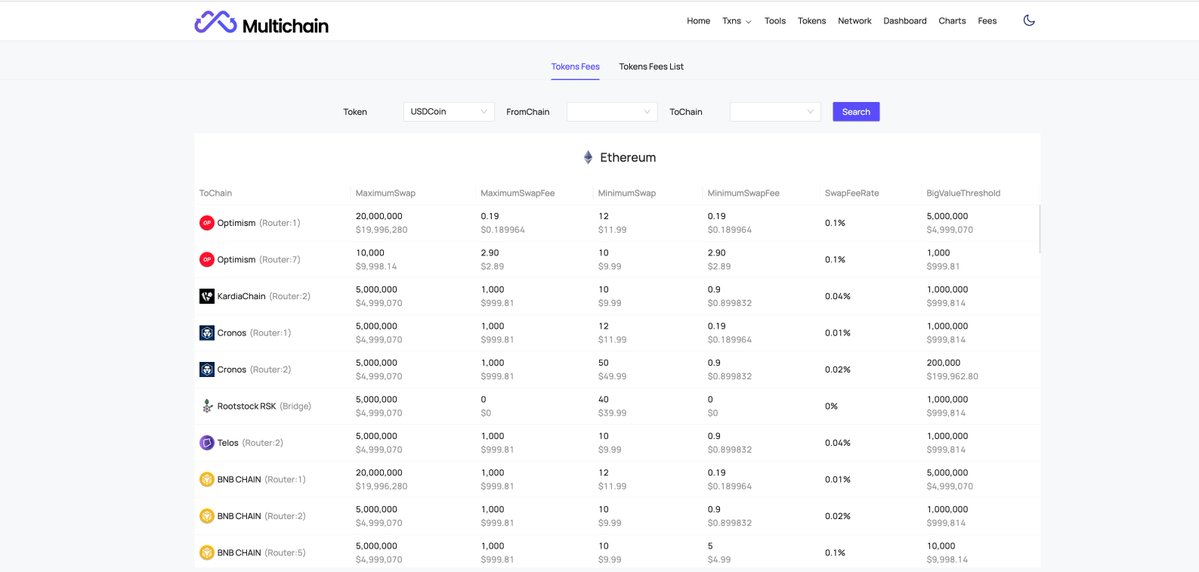Click the MinimumSwap column header
This screenshot has width=1199, height=572.
[627, 193]
